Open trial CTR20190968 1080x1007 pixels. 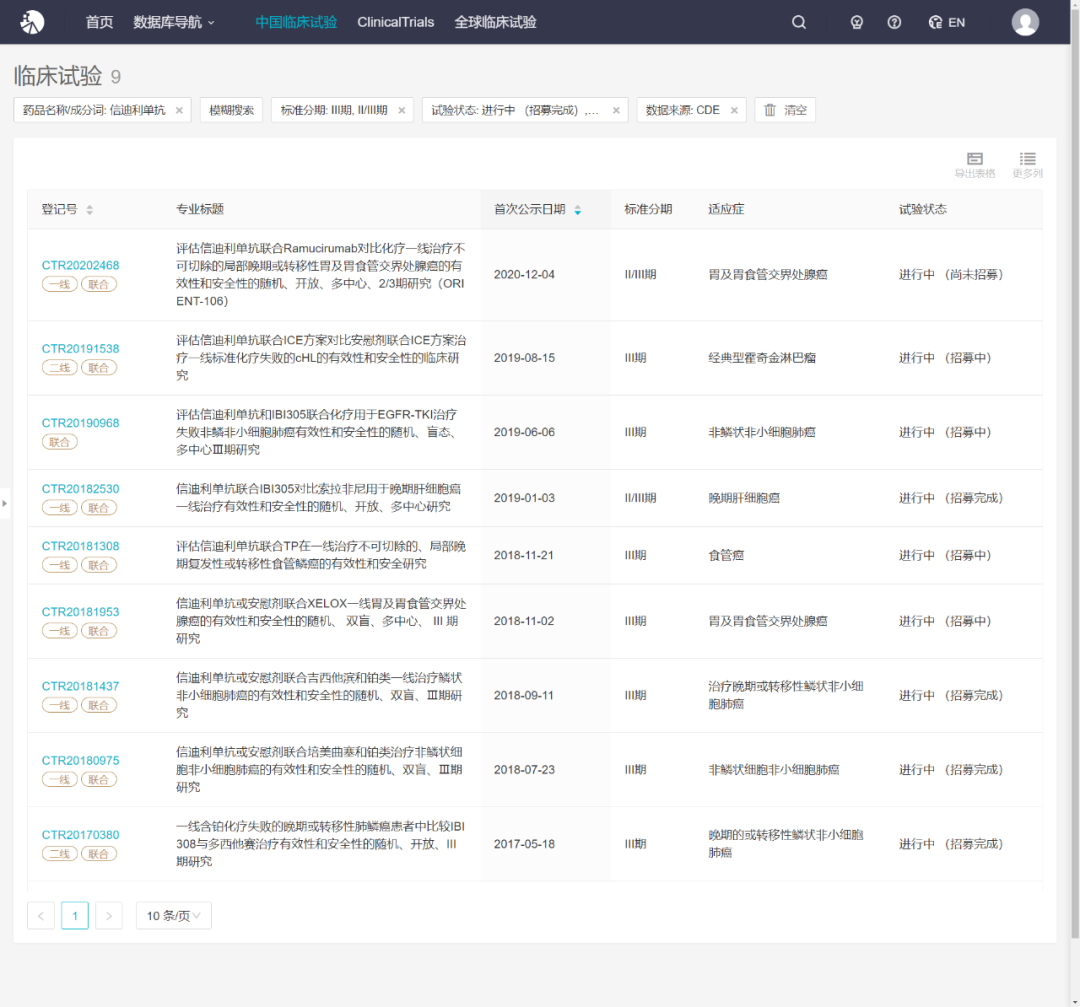pos(81,423)
